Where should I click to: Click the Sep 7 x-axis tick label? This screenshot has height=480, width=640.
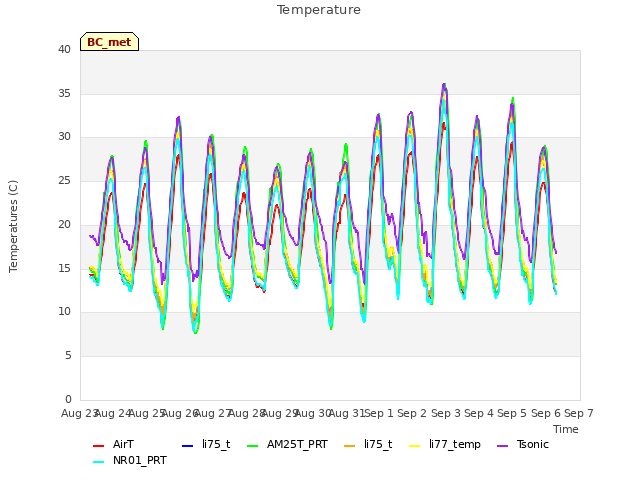(x=579, y=413)
